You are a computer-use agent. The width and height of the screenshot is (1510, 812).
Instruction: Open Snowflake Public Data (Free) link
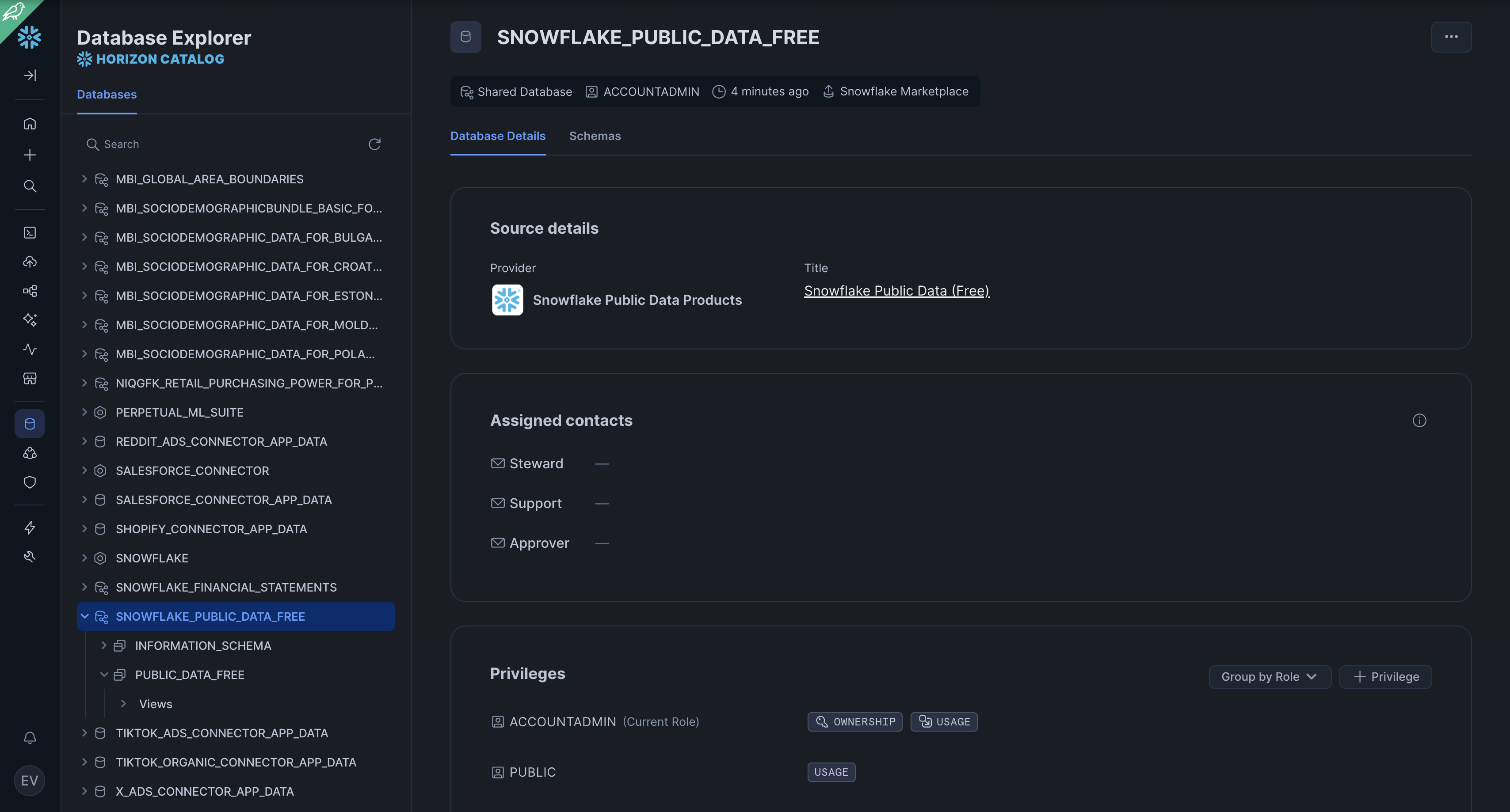pos(896,291)
